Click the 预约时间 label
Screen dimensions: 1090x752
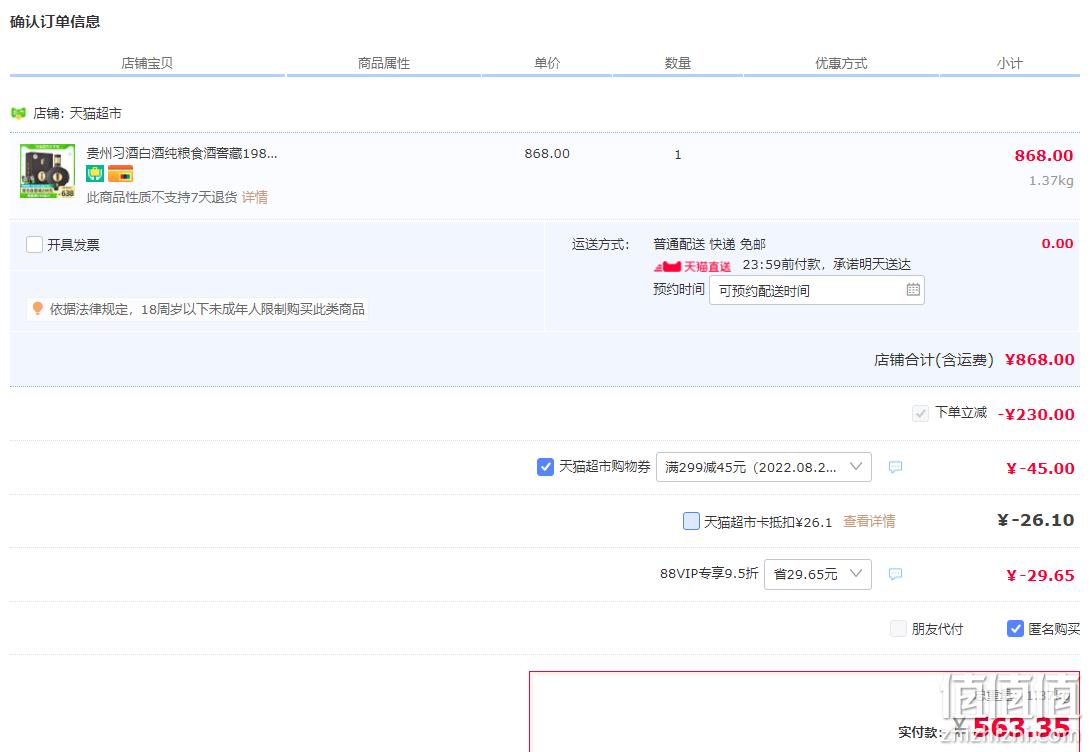point(678,289)
